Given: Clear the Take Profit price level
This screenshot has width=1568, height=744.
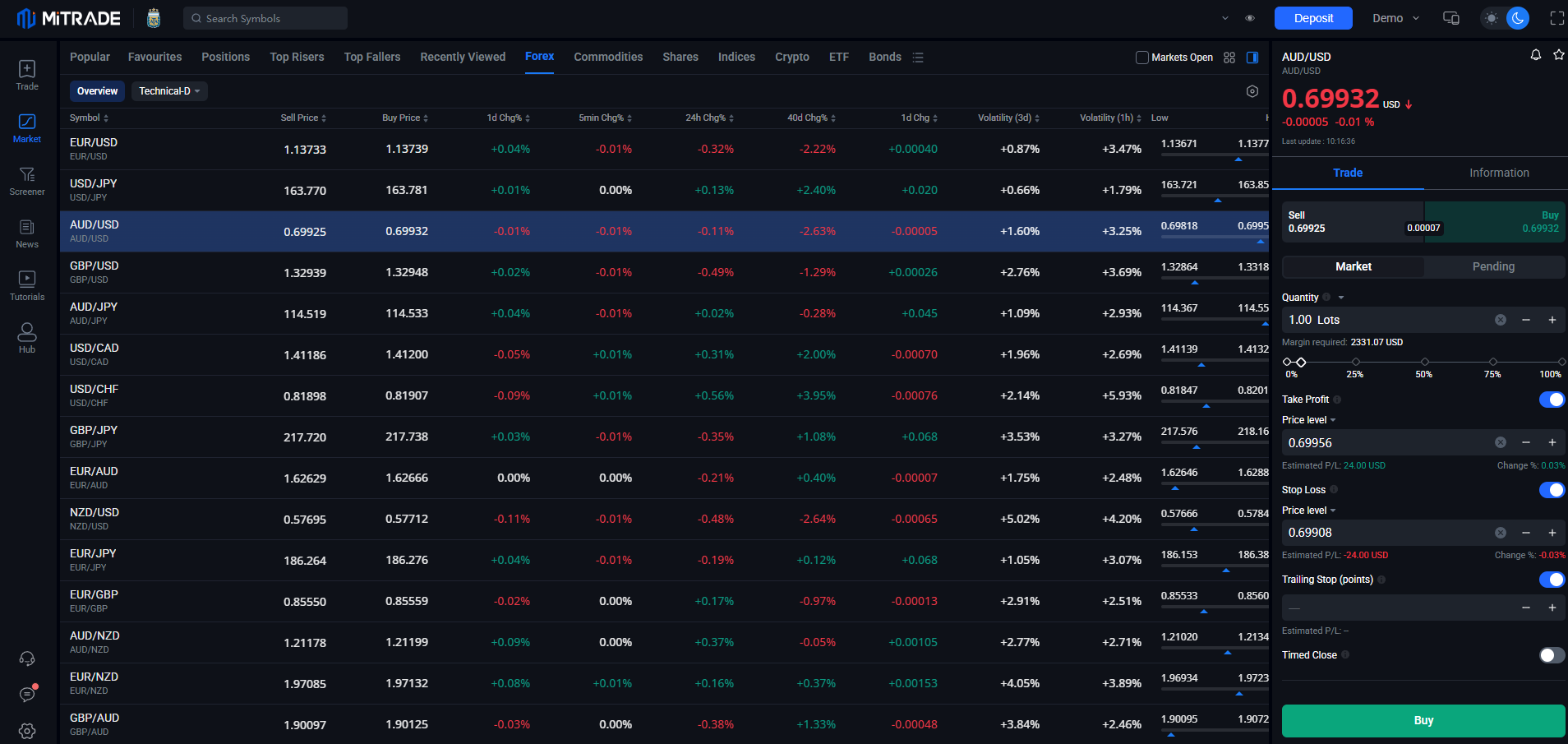Looking at the screenshot, I should (1501, 442).
